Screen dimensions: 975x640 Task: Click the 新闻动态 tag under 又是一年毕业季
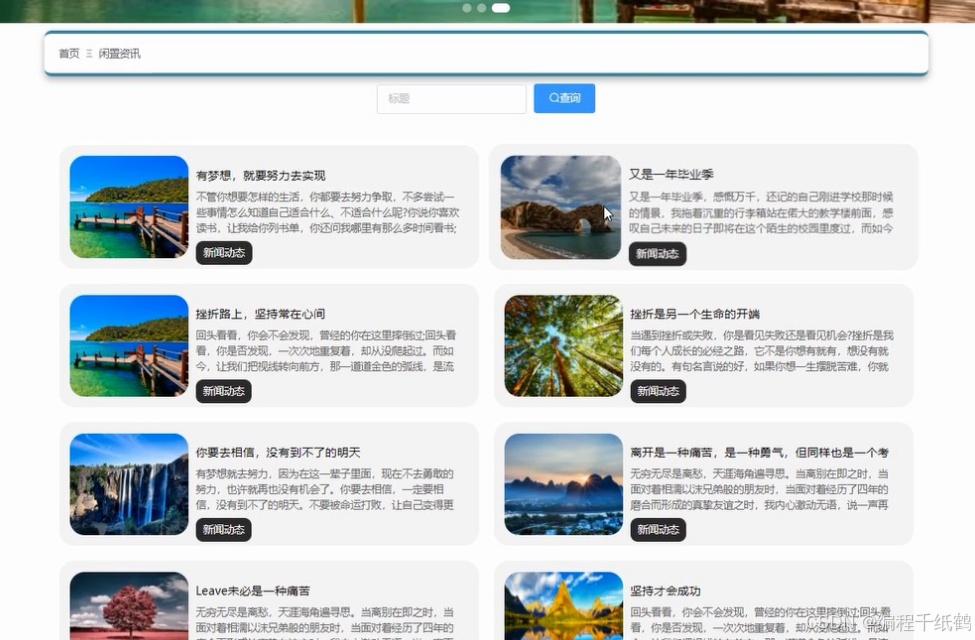click(657, 254)
